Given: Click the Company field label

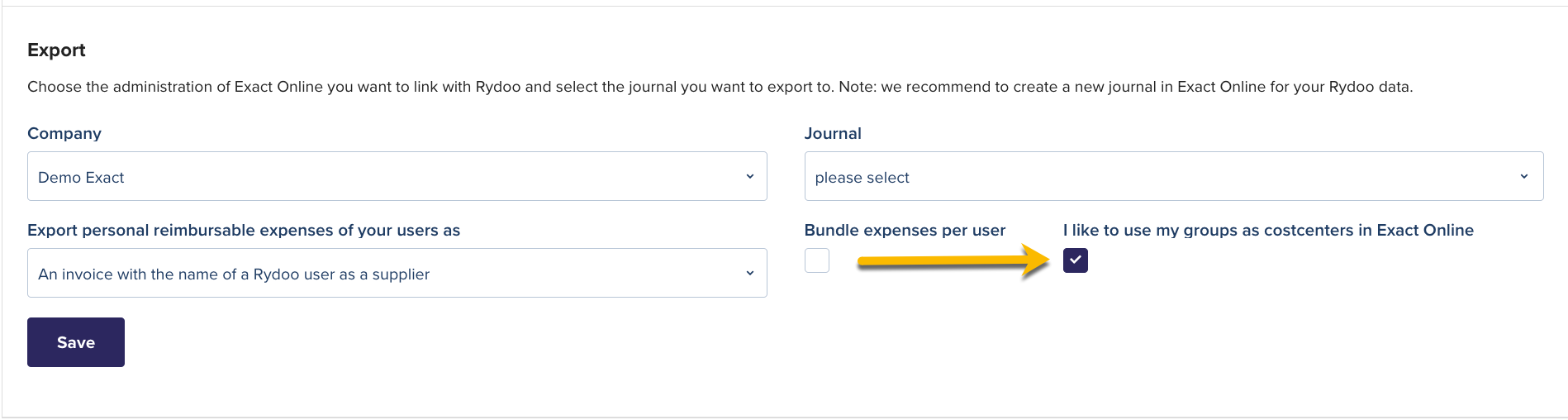Looking at the screenshot, I should pyautogui.click(x=64, y=133).
